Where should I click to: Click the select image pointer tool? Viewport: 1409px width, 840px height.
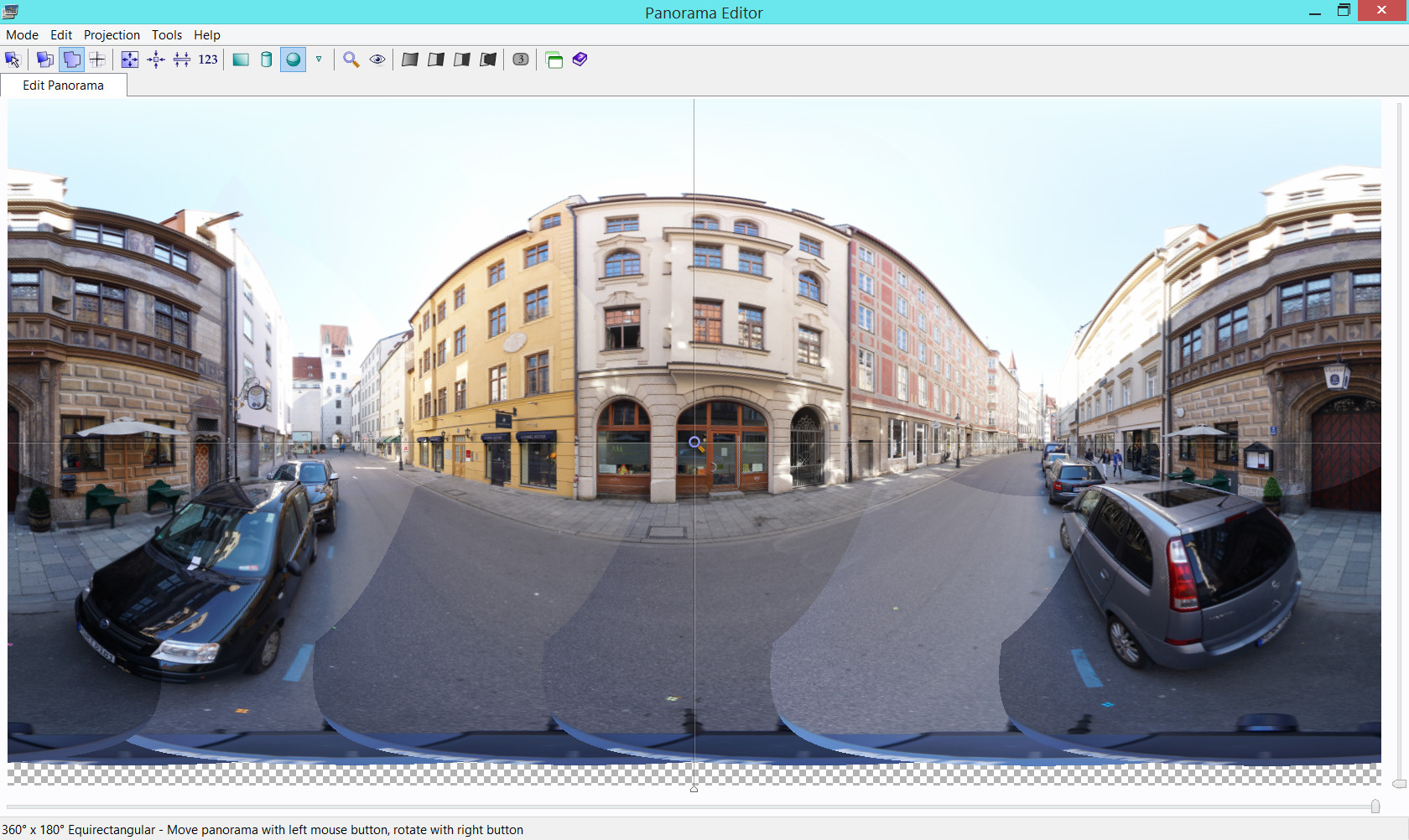(x=13, y=60)
